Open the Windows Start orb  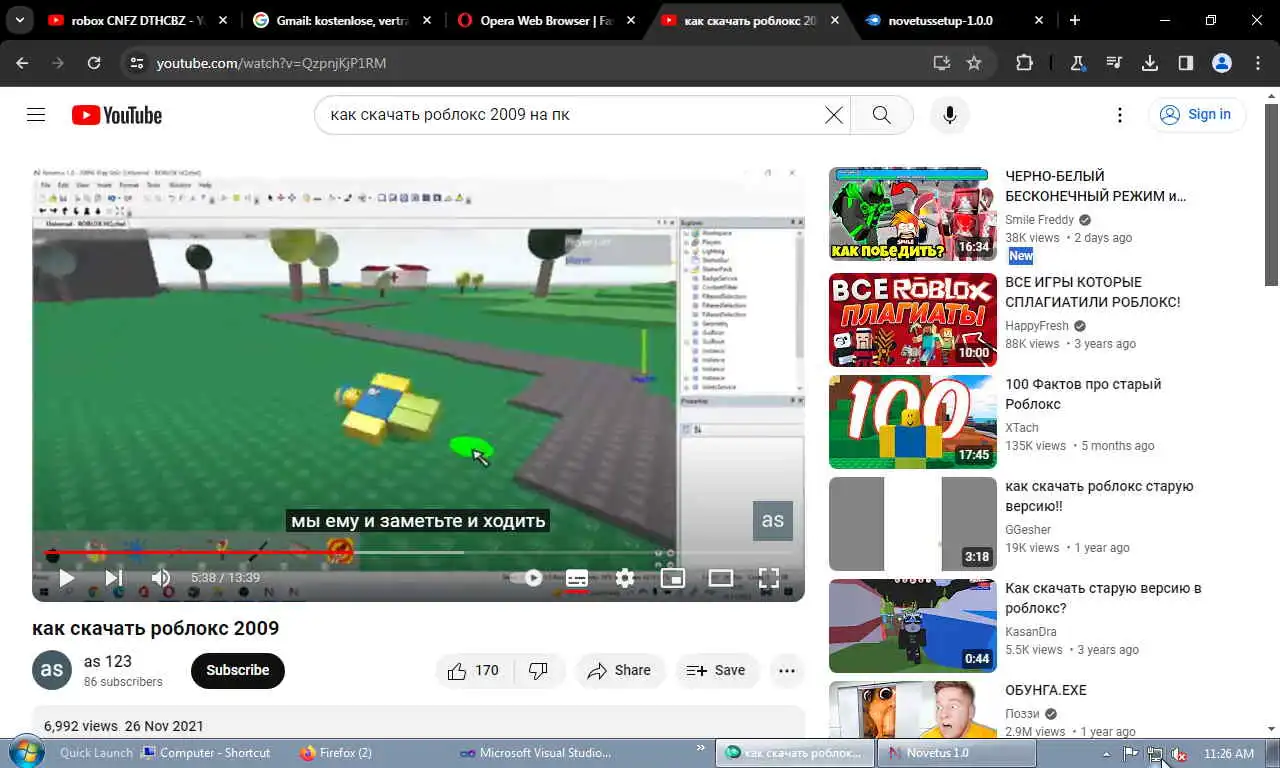pos(26,752)
